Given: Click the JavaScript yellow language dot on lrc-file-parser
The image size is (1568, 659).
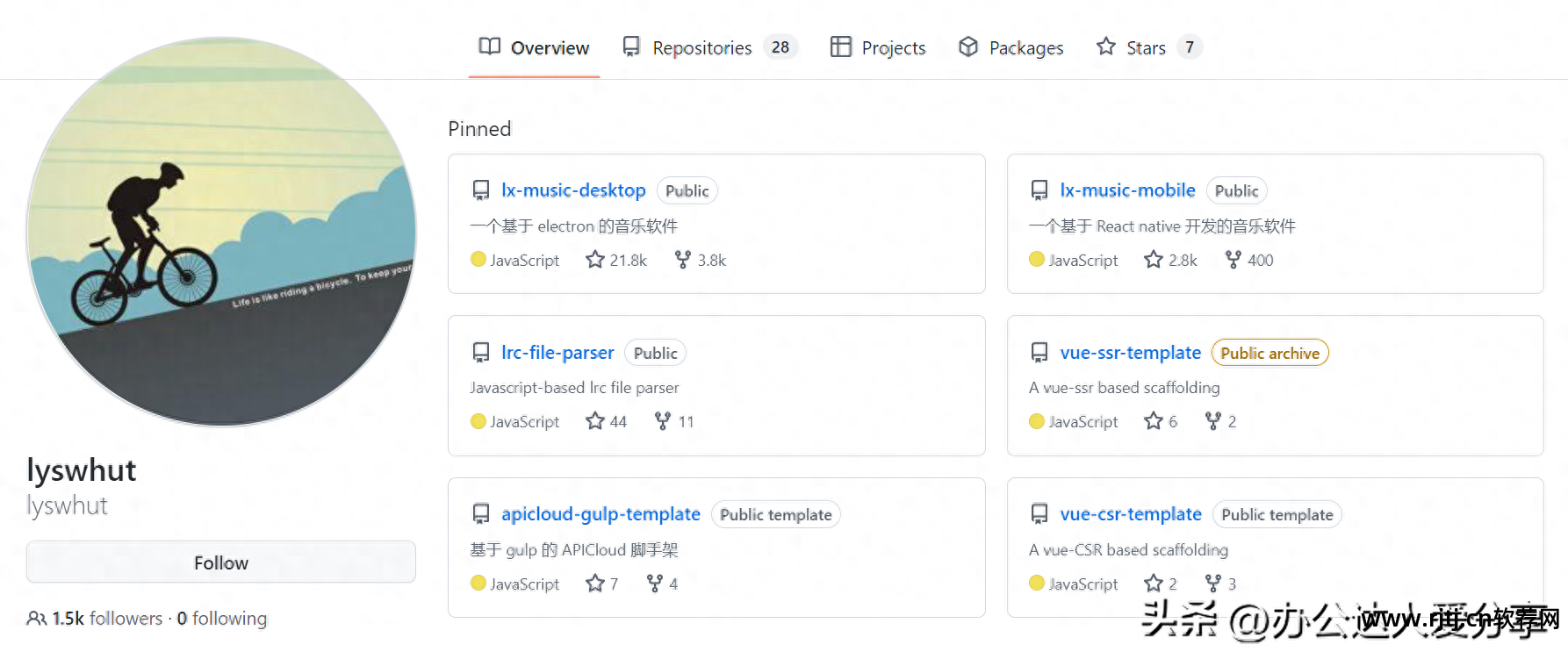Looking at the screenshot, I should pos(478,421).
